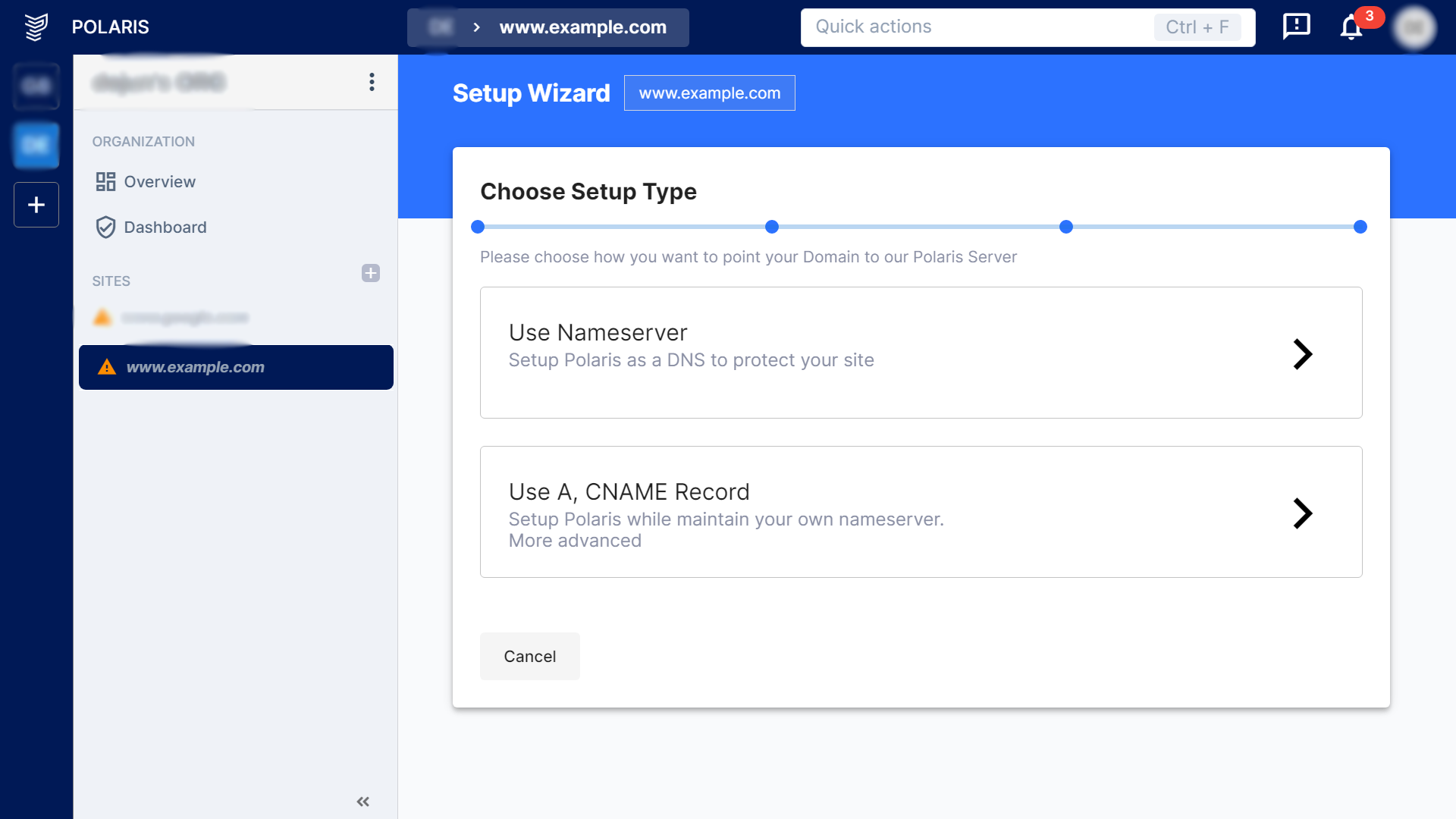1456x819 pixels.
Task: Click the breadcrumb chevron separator
Action: 476,27
